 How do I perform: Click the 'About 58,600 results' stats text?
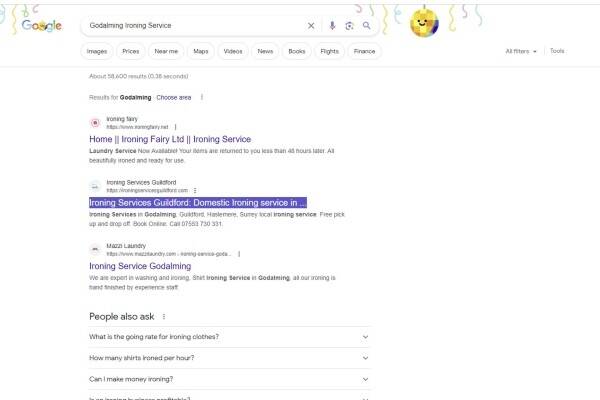pos(139,76)
